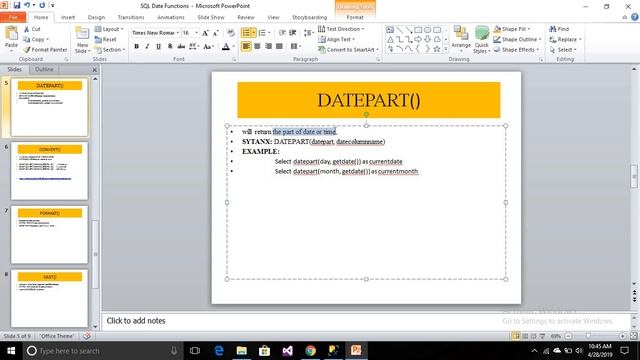Viewport: 640px width, 360px height.
Task: Open the File tab
Action: (x=13, y=17)
